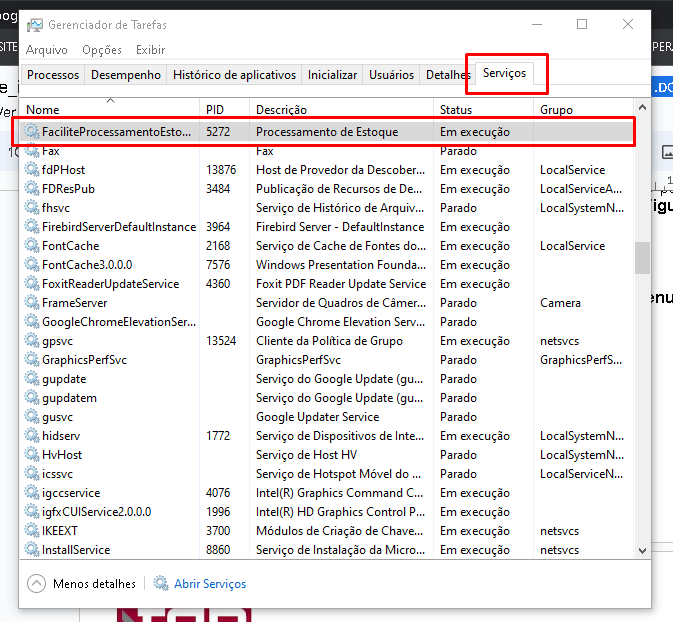The height and width of the screenshot is (622, 673).
Task: Minimize the Gerenciador de Tarefas window
Action: 537,24
